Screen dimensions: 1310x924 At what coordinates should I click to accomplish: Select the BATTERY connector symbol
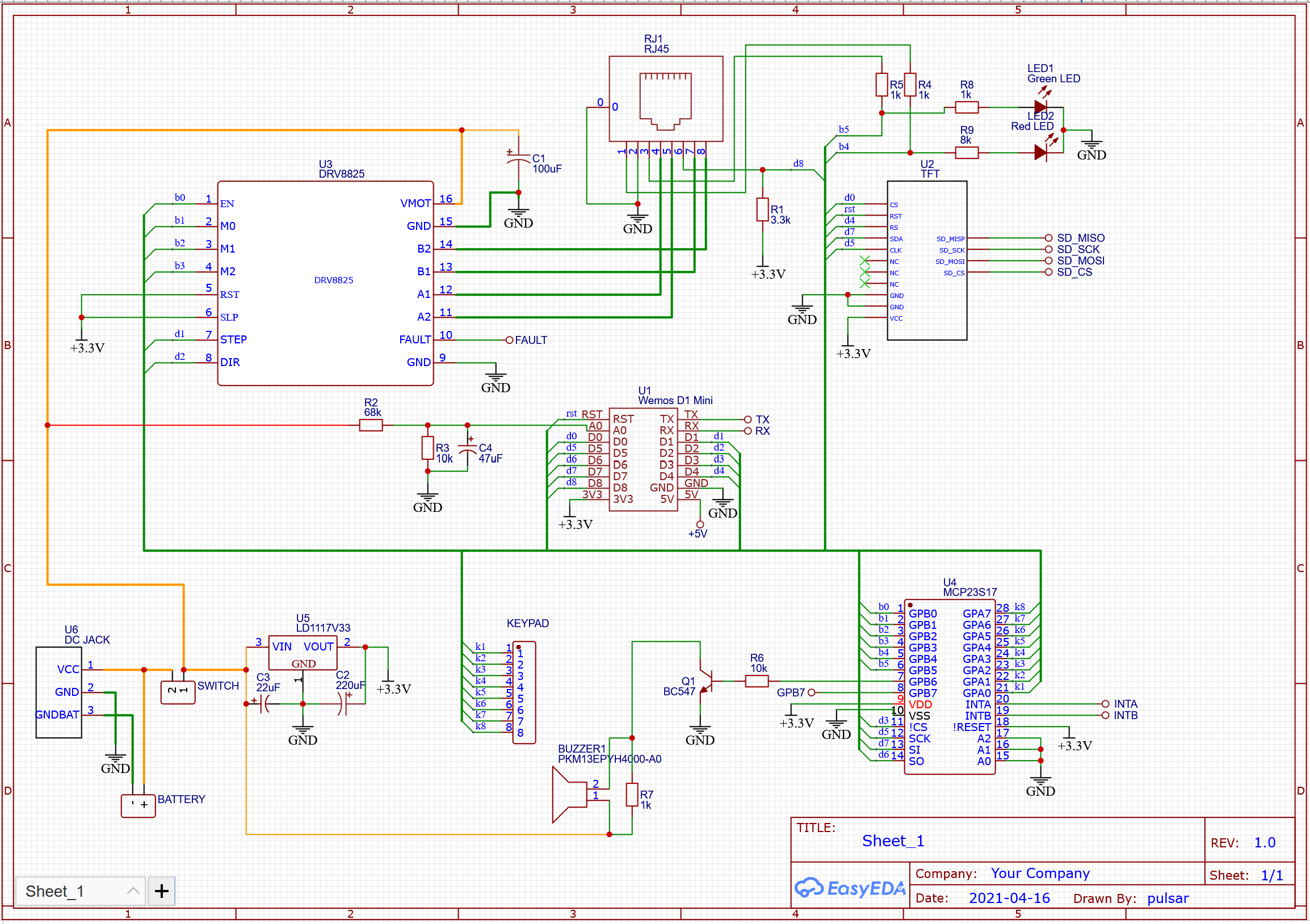click(x=138, y=805)
